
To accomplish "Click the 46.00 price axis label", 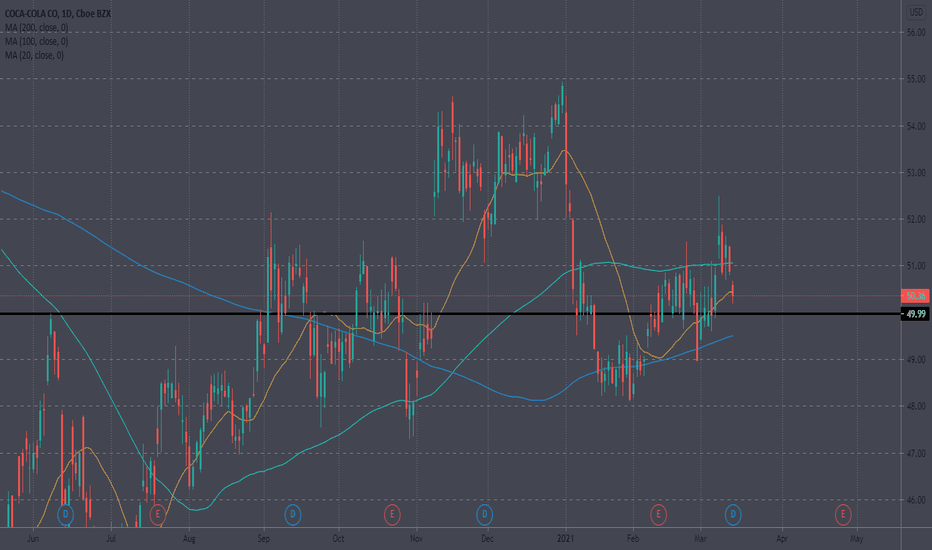I will [916, 500].
